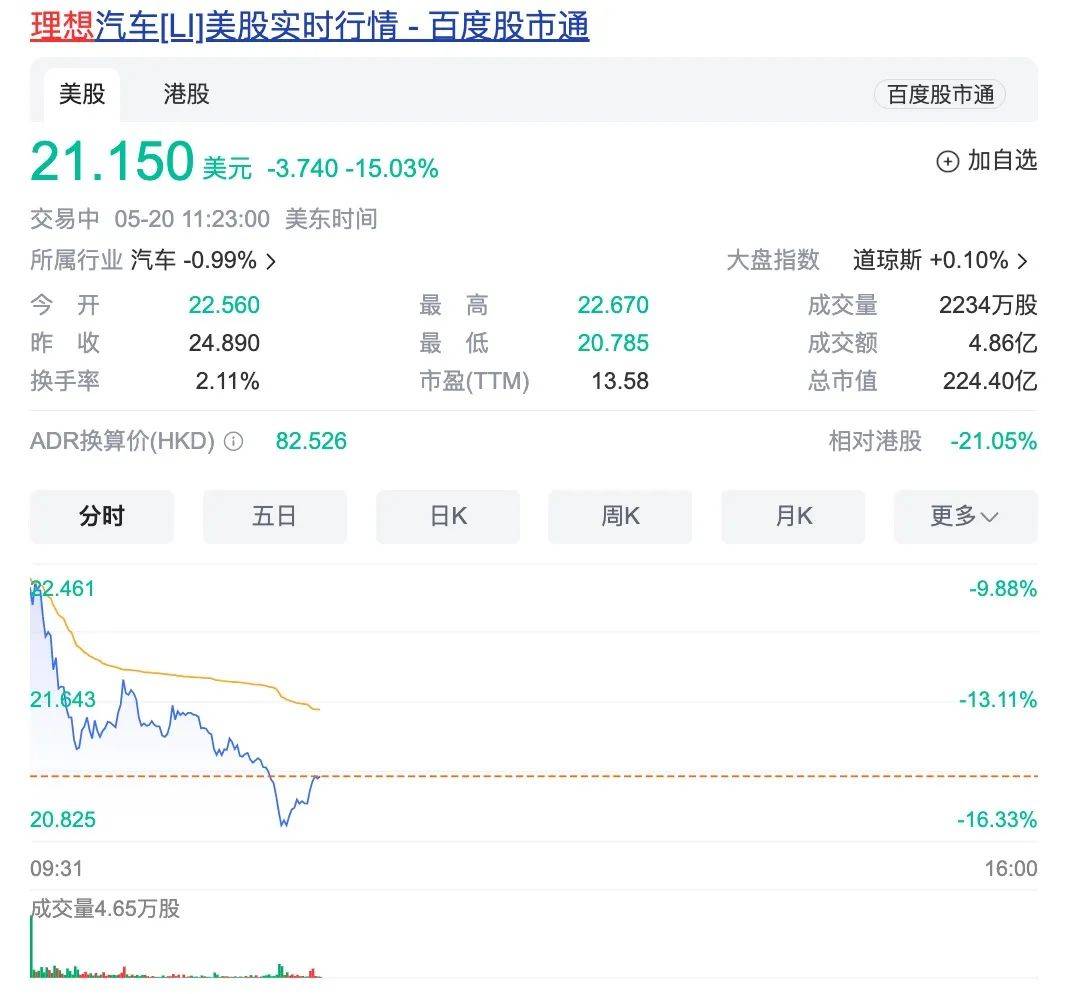The width and height of the screenshot is (1072, 994).
Task: Select the 分时 intraday chart view
Action: 102,516
